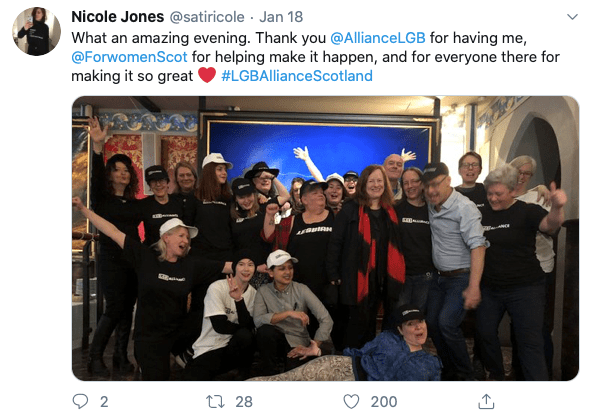Screen dimensions: 591x418
Task: Click the Nicole Jones display name
Action: (118, 17)
